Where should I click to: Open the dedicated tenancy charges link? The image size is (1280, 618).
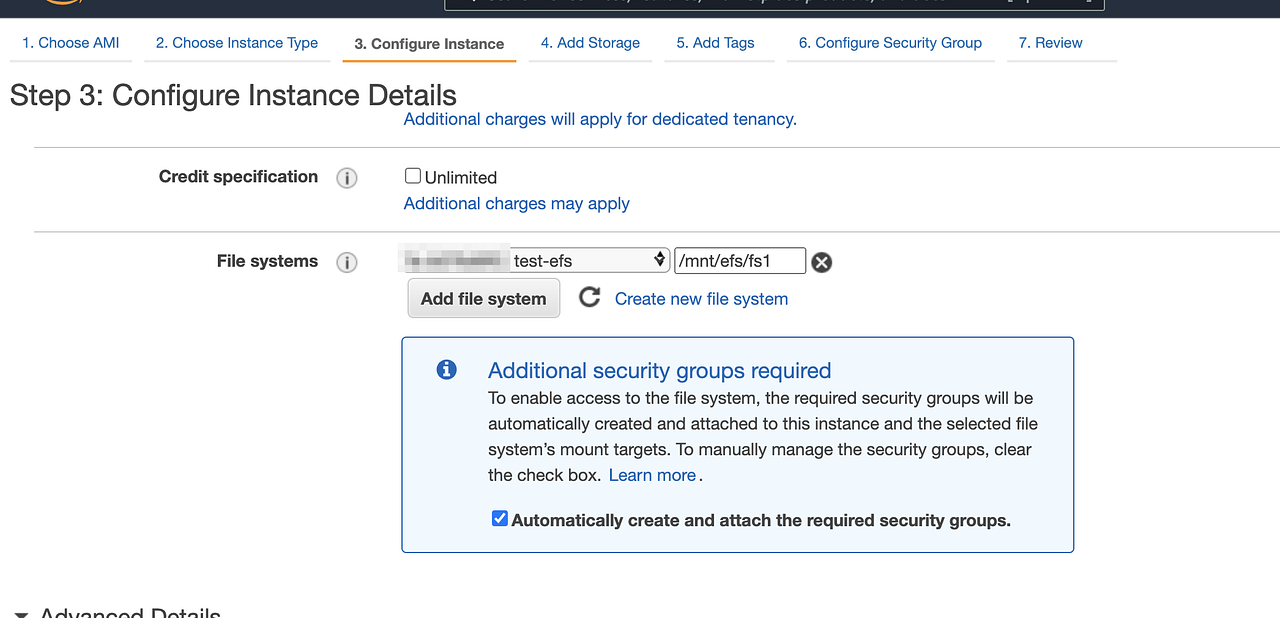[x=599, y=119]
